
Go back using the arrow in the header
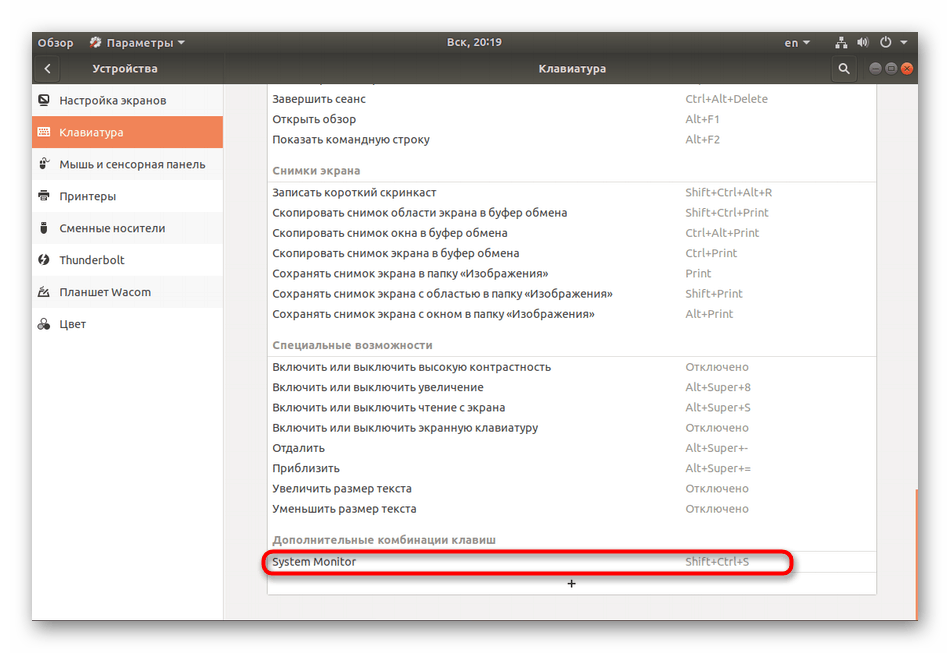click(47, 68)
